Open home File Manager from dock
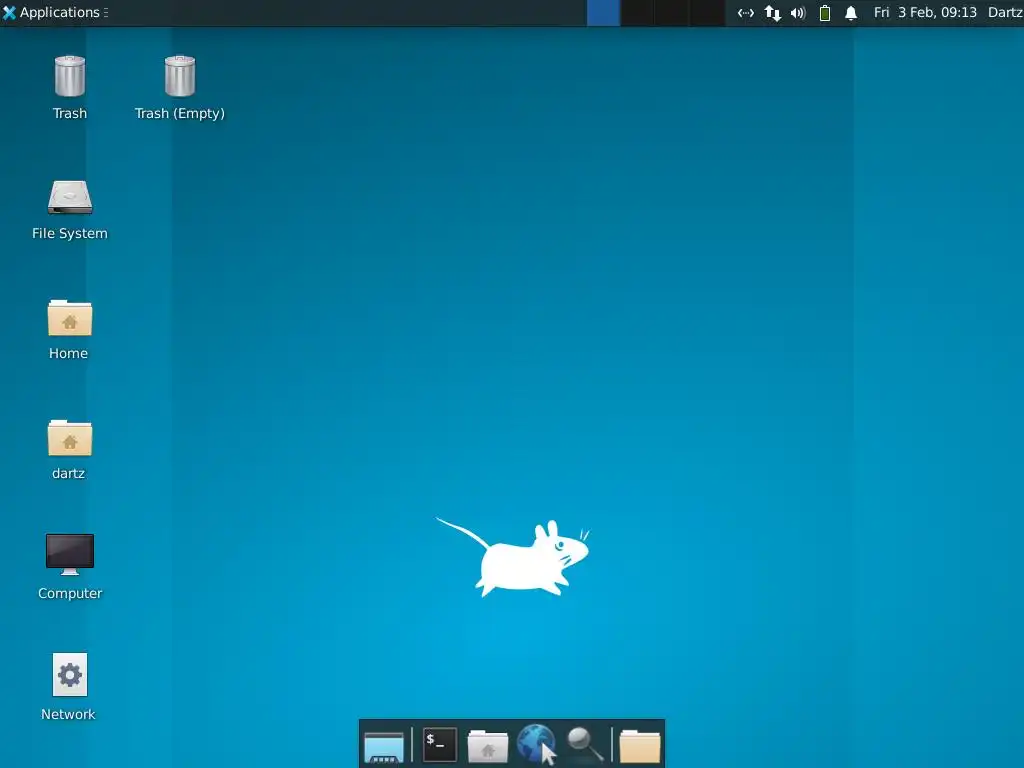This screenshot has height=768, width=1024. click(x=488, y=746)
